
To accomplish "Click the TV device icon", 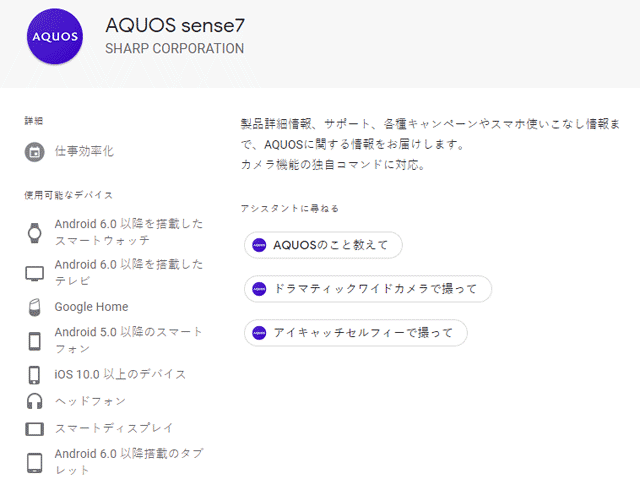I will [x=35, y=273].
